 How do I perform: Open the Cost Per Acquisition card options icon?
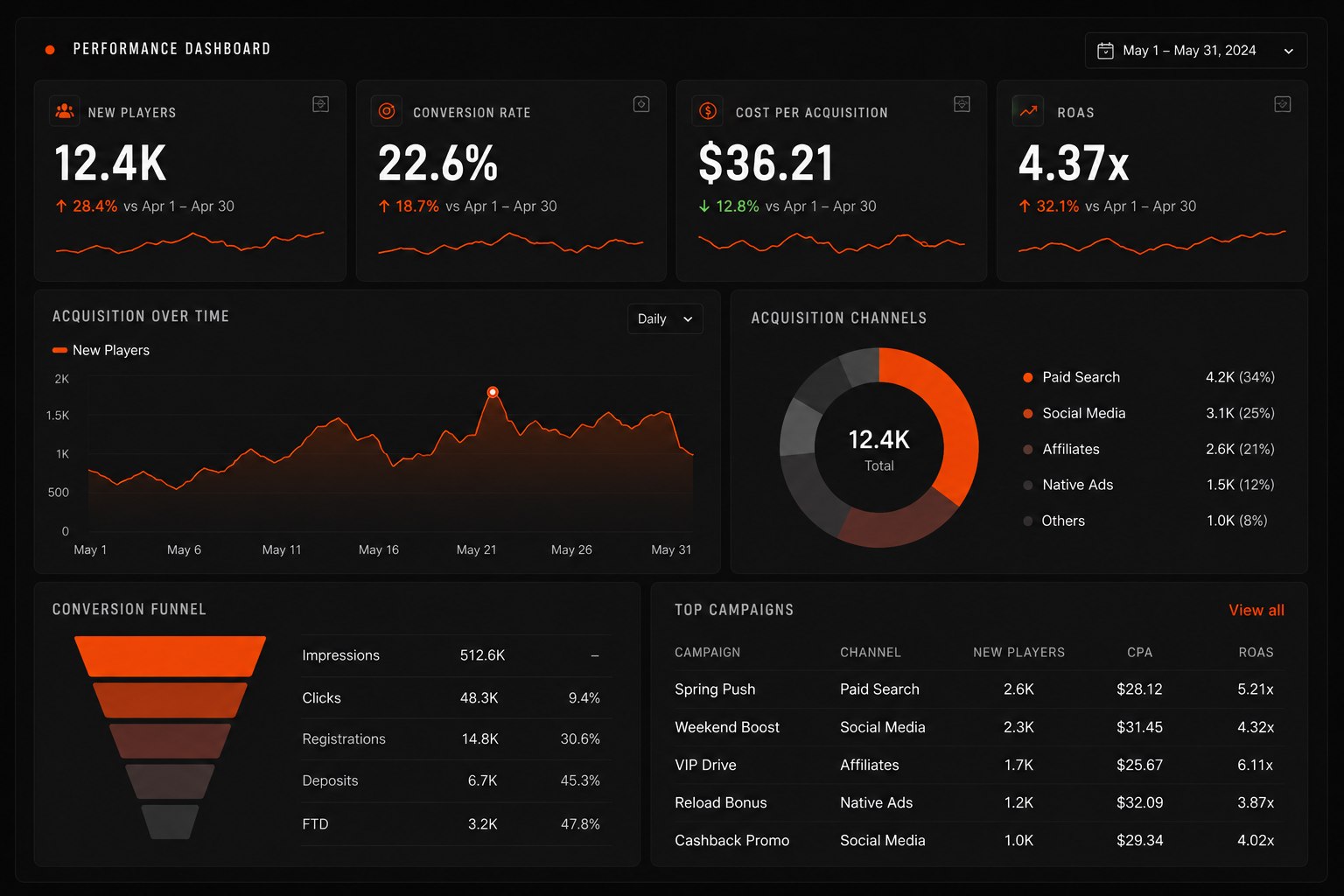click(962, 104)
